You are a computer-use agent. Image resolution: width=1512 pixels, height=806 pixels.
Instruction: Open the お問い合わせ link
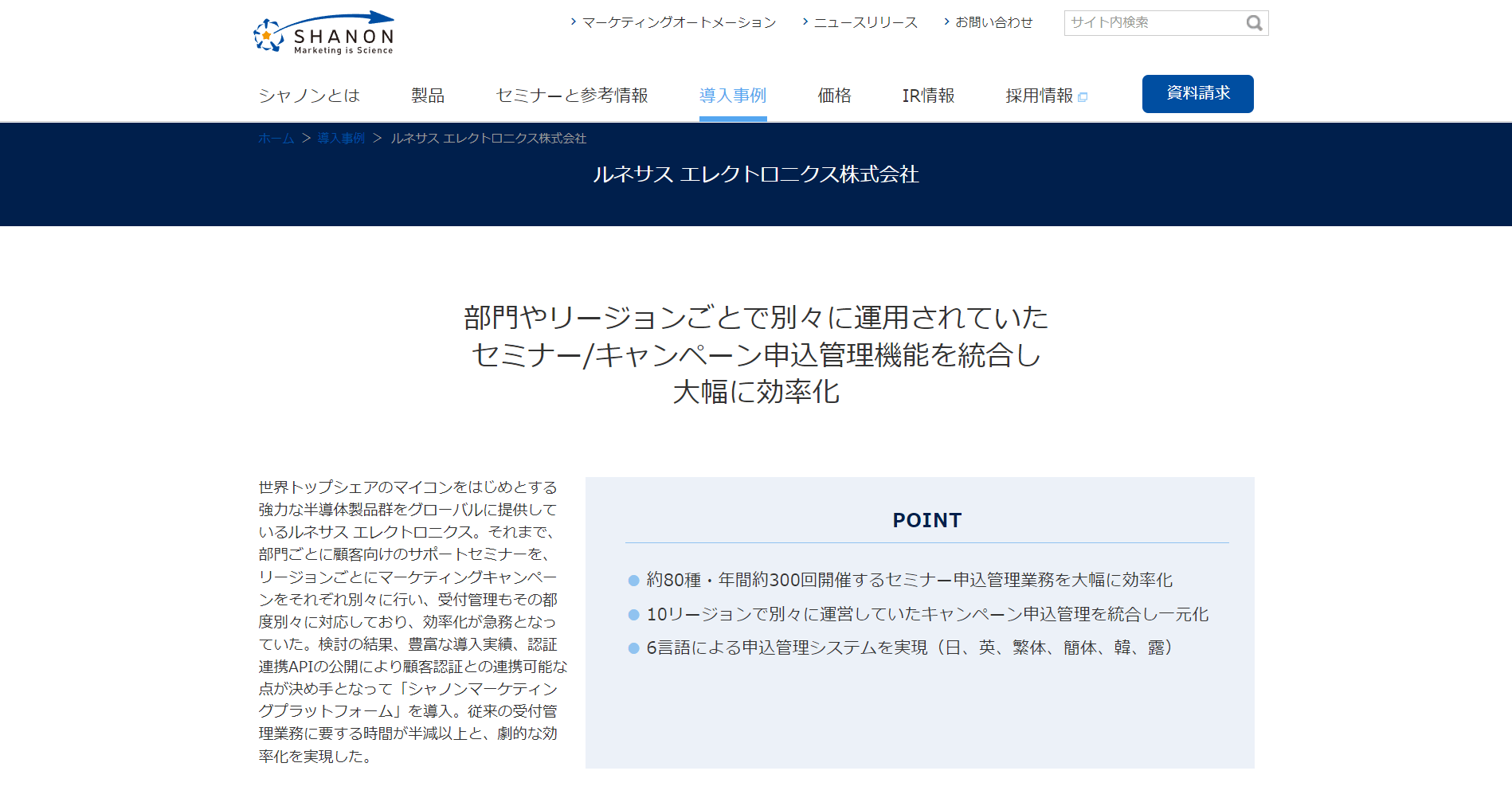click(994, 22)
